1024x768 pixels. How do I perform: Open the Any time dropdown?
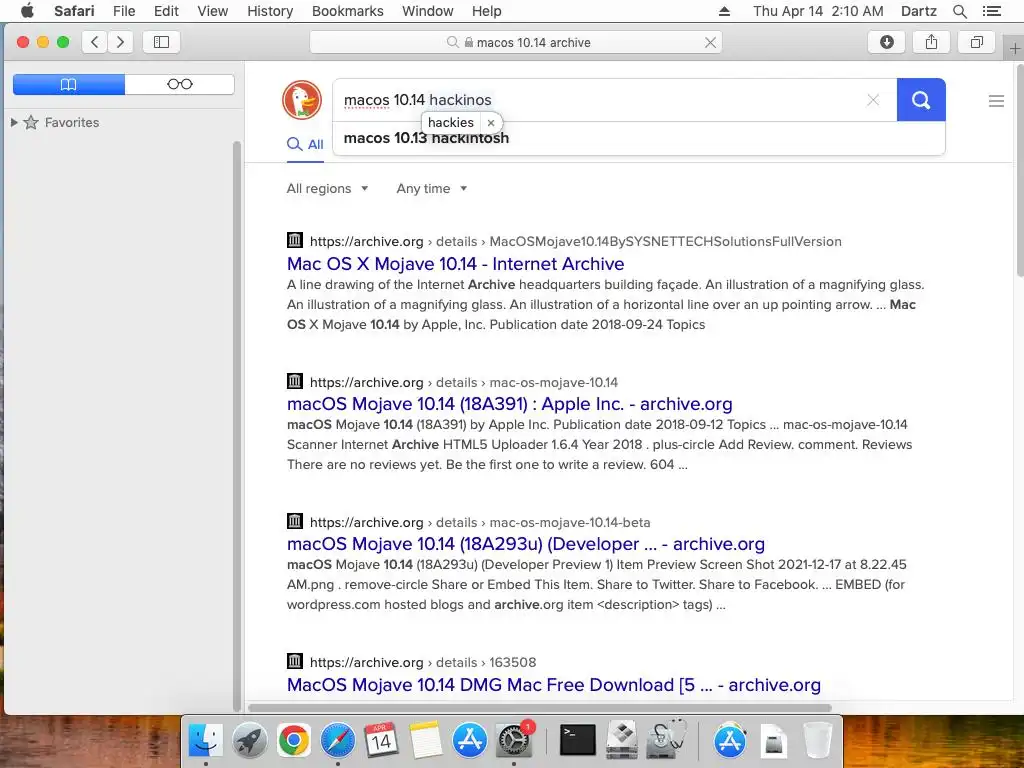tap(432, 189)
